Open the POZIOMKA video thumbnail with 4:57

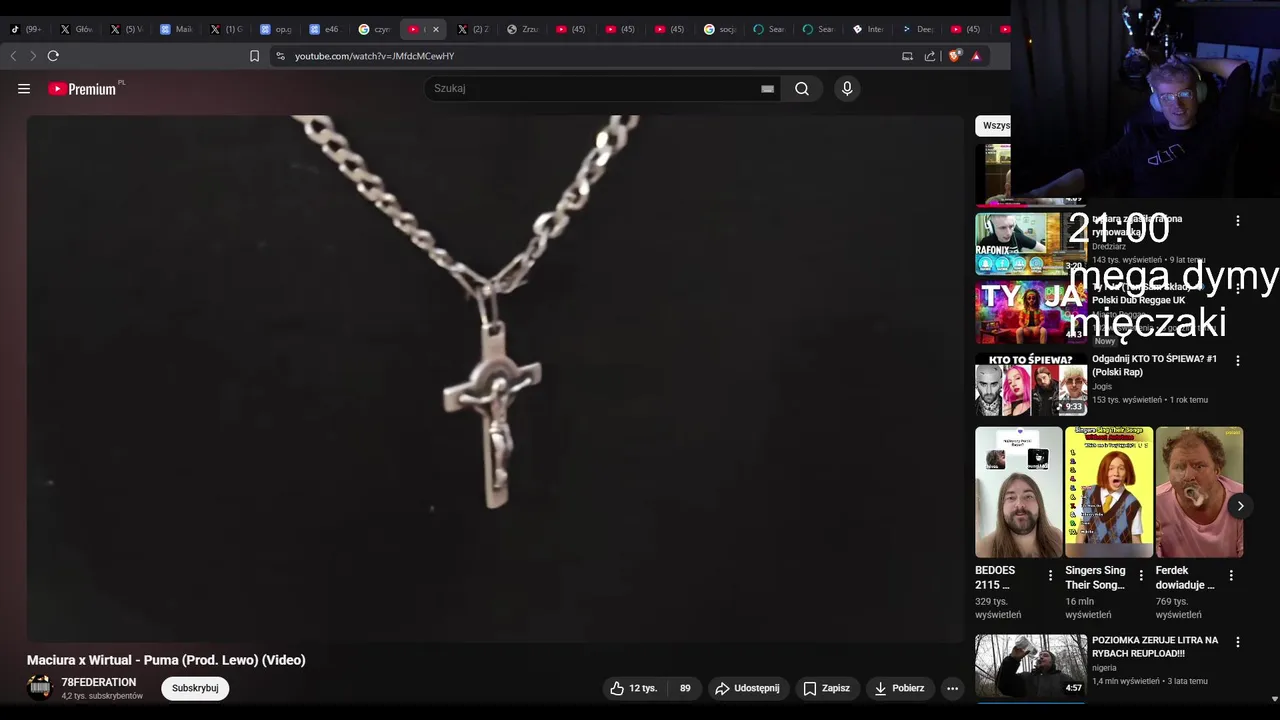click(1031, 665)
